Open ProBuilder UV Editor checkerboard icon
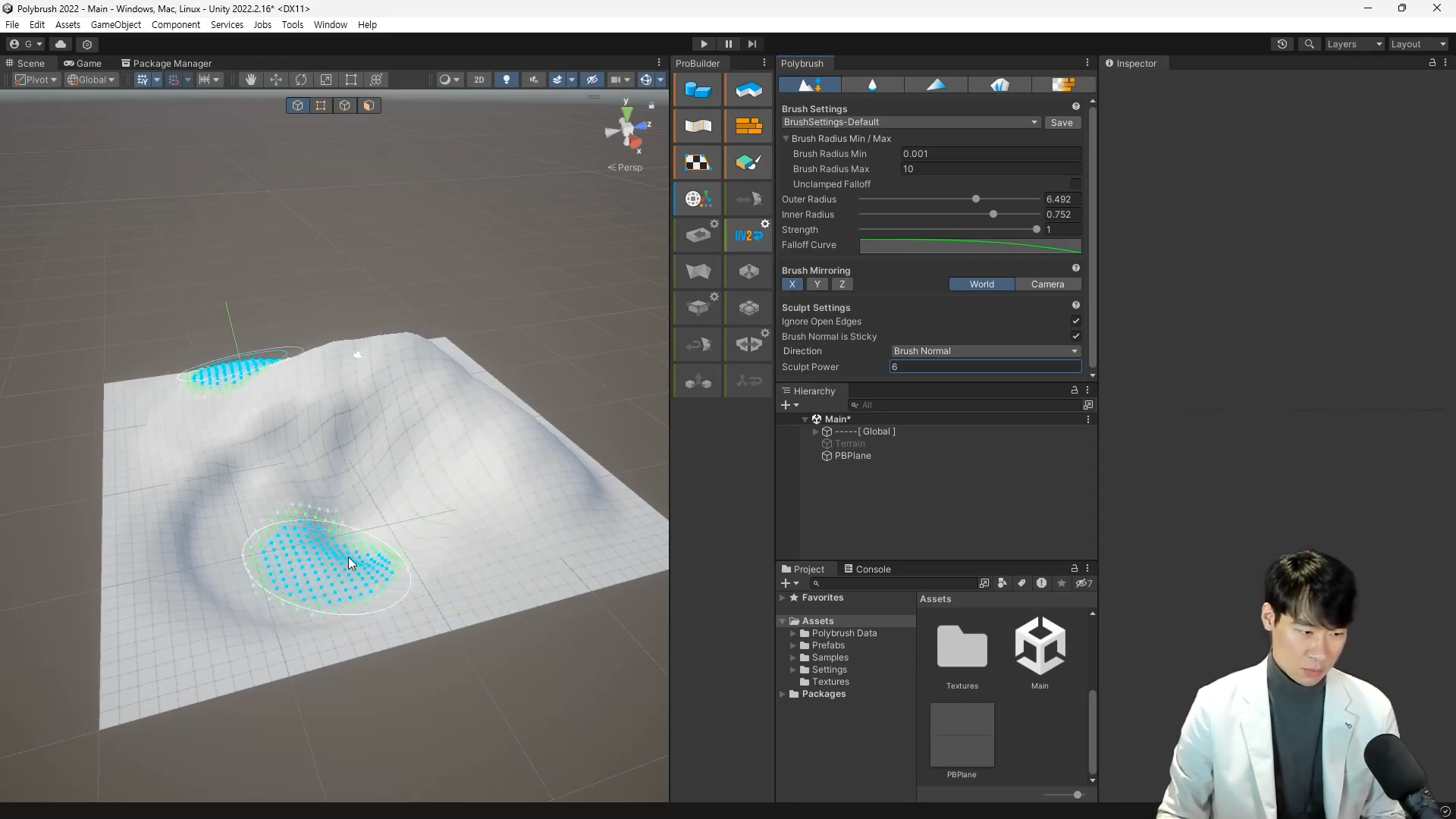Image resolution: width=1456 pixels, height=819 pixels. [x=698, y=162]
